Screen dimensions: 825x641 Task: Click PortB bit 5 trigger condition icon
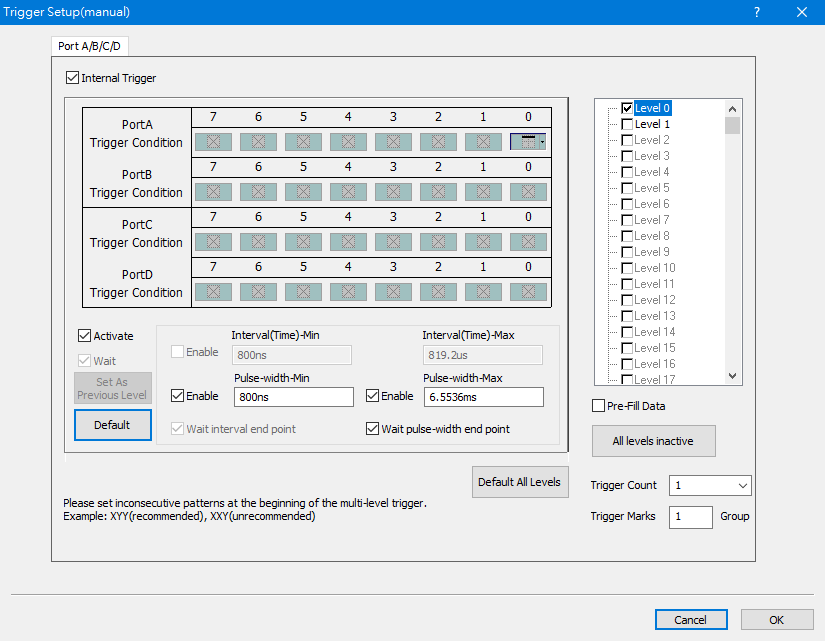[303, 192]
